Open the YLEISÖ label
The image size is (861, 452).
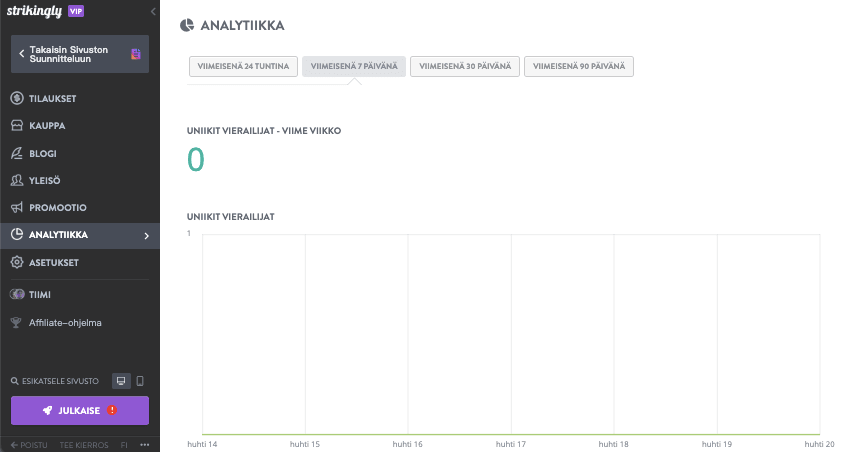coord(44,180)
